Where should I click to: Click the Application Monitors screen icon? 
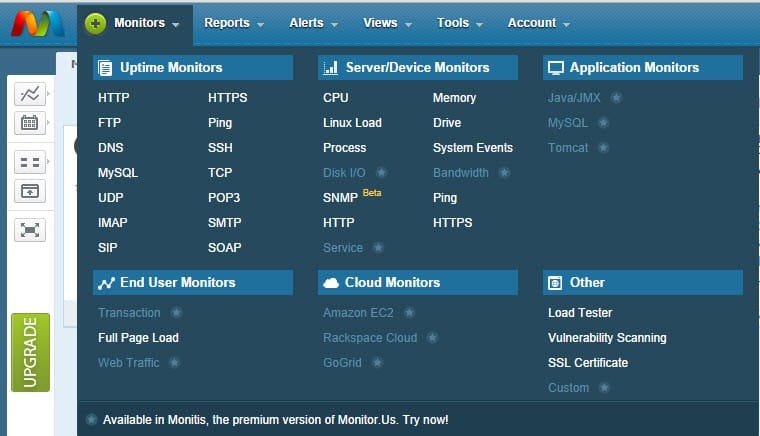[555, 68]
